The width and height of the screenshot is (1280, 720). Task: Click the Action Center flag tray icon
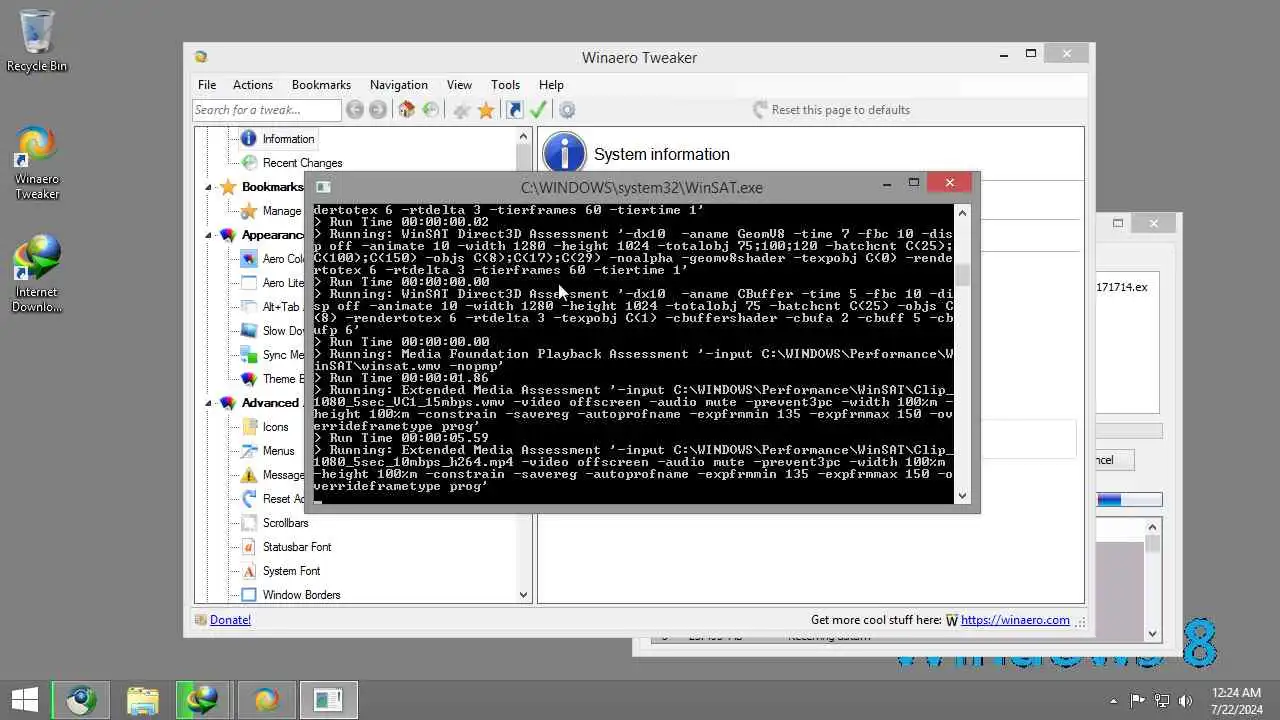[x=1138, y=701]
